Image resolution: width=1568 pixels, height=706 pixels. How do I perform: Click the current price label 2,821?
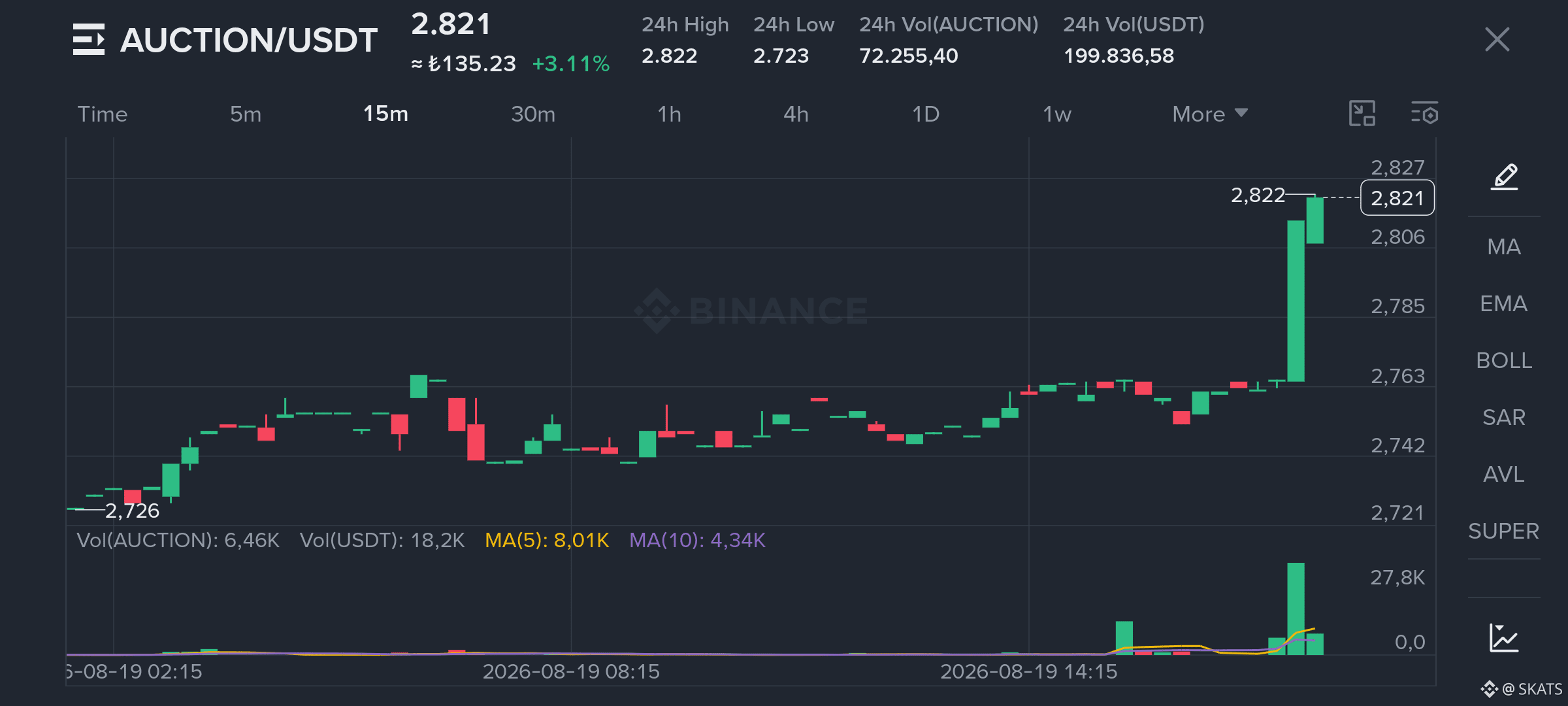point(1397,198)
